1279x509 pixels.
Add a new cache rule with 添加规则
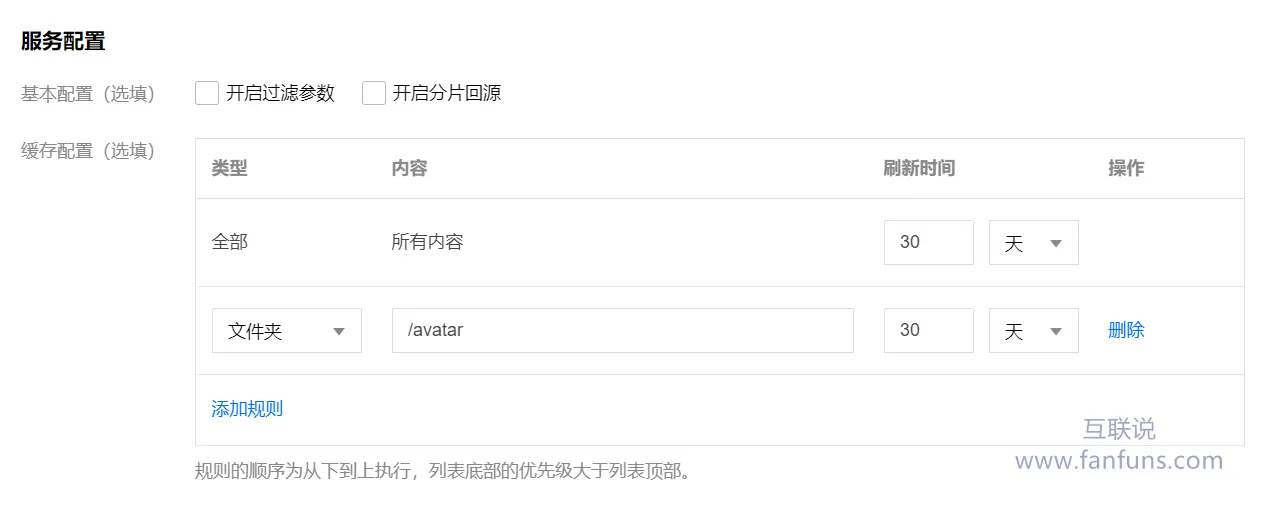click(247, 408)
